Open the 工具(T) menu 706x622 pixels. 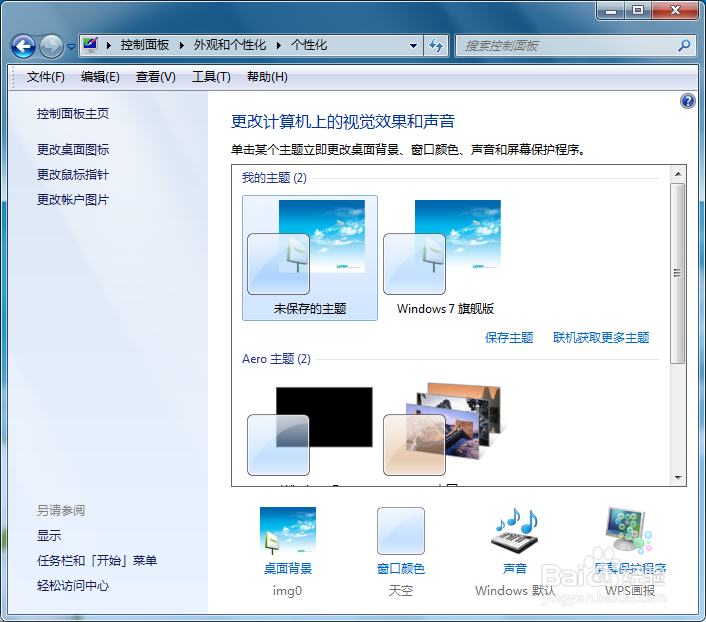click(211, 77)
